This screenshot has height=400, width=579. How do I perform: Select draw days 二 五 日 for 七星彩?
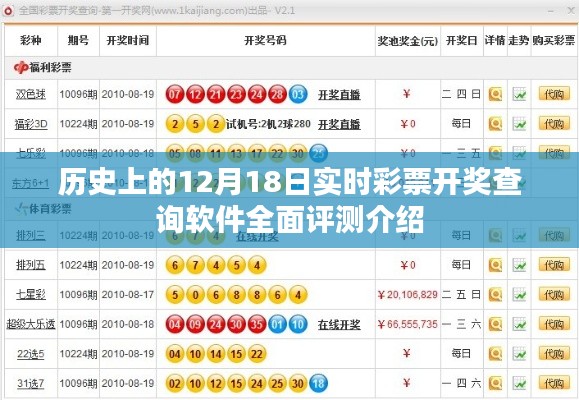click(x=461, y=294)
